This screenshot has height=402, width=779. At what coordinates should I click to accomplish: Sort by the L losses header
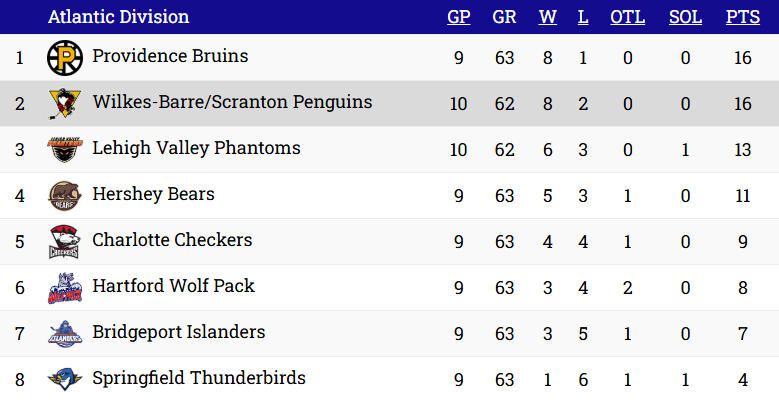(x=583, y=17)
